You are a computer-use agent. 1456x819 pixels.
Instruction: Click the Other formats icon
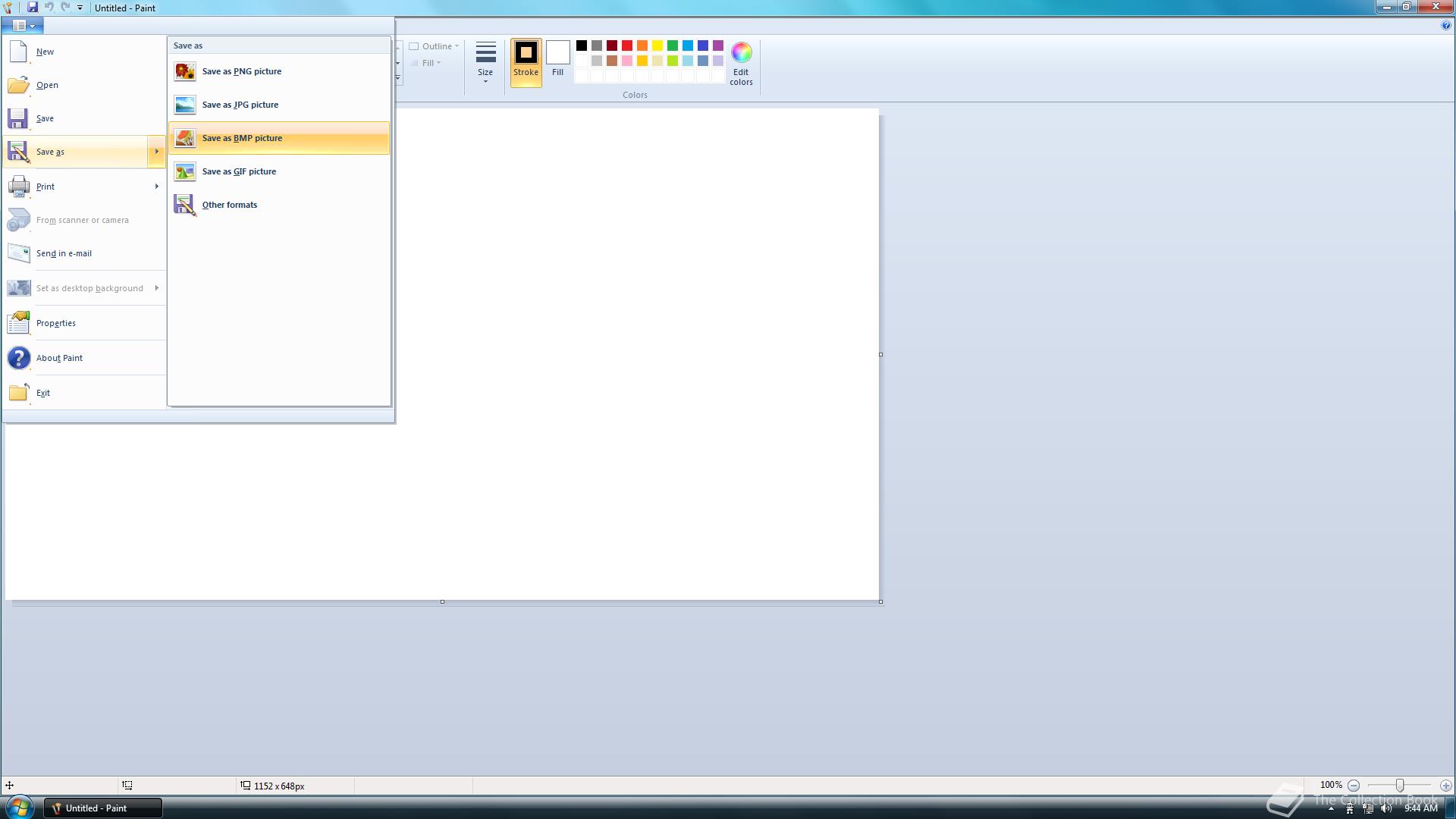[184, 205]
